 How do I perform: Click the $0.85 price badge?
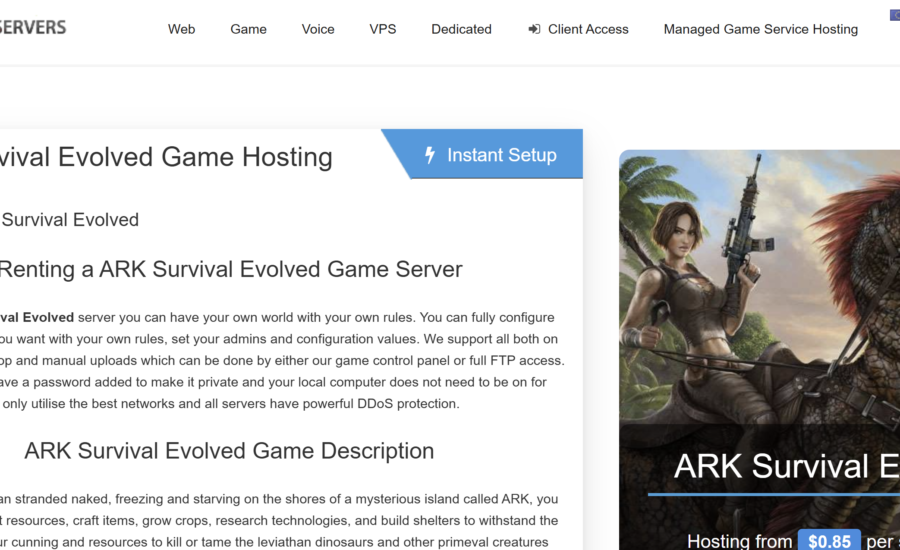(x=829, y=541)
